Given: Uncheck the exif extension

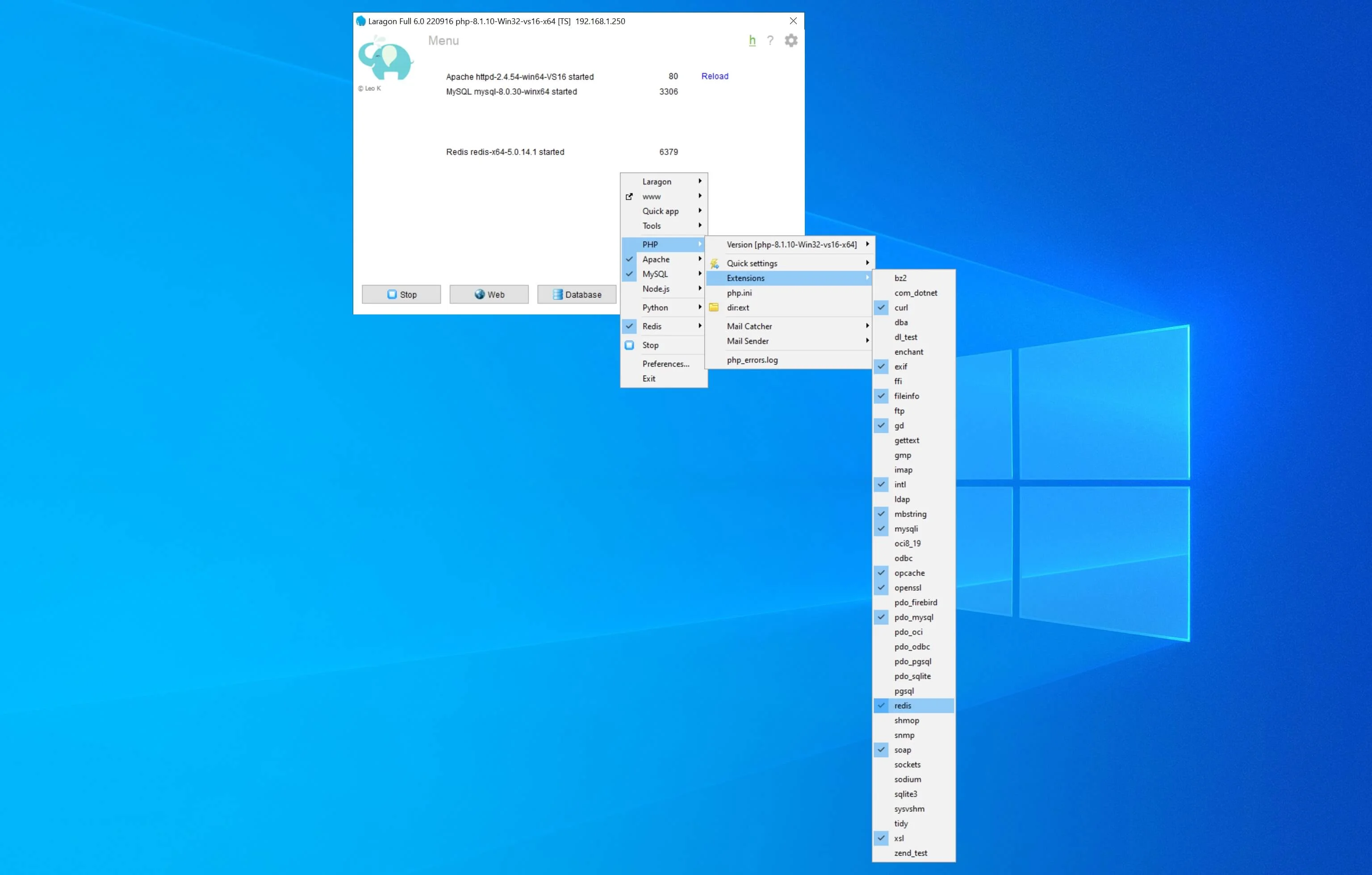Looking at the screenshot, I should tap(914, 367).
